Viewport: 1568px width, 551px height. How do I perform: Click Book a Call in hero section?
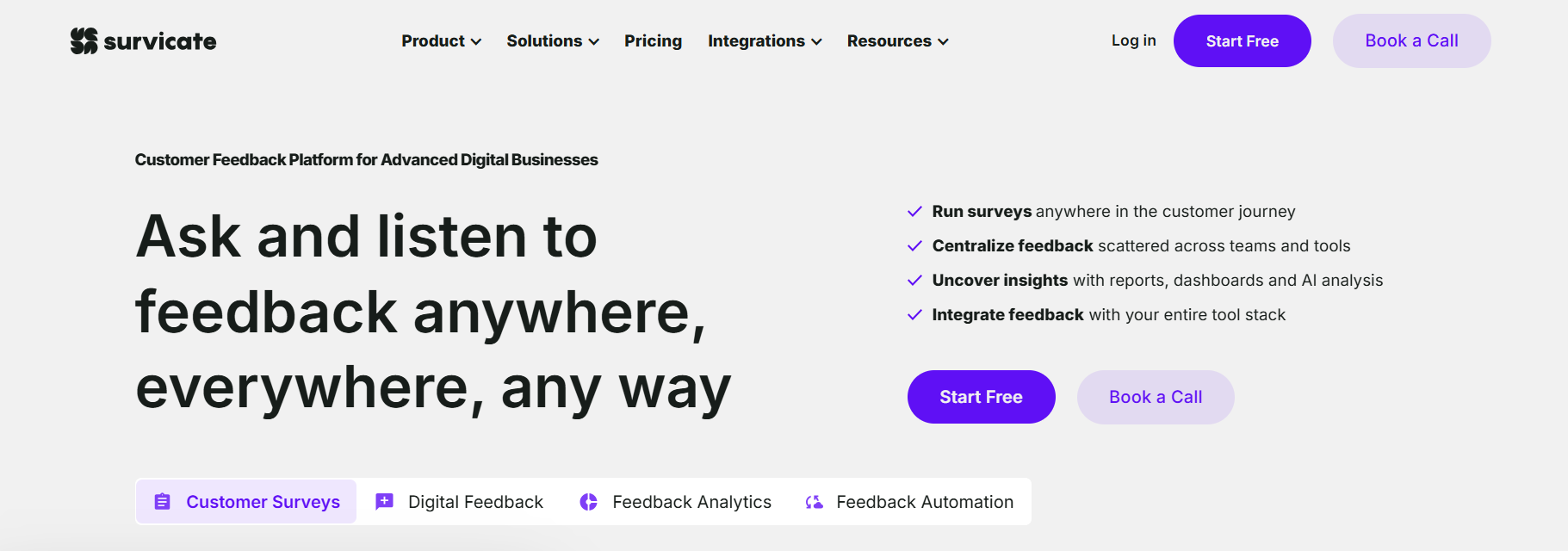pos(1156,397)
